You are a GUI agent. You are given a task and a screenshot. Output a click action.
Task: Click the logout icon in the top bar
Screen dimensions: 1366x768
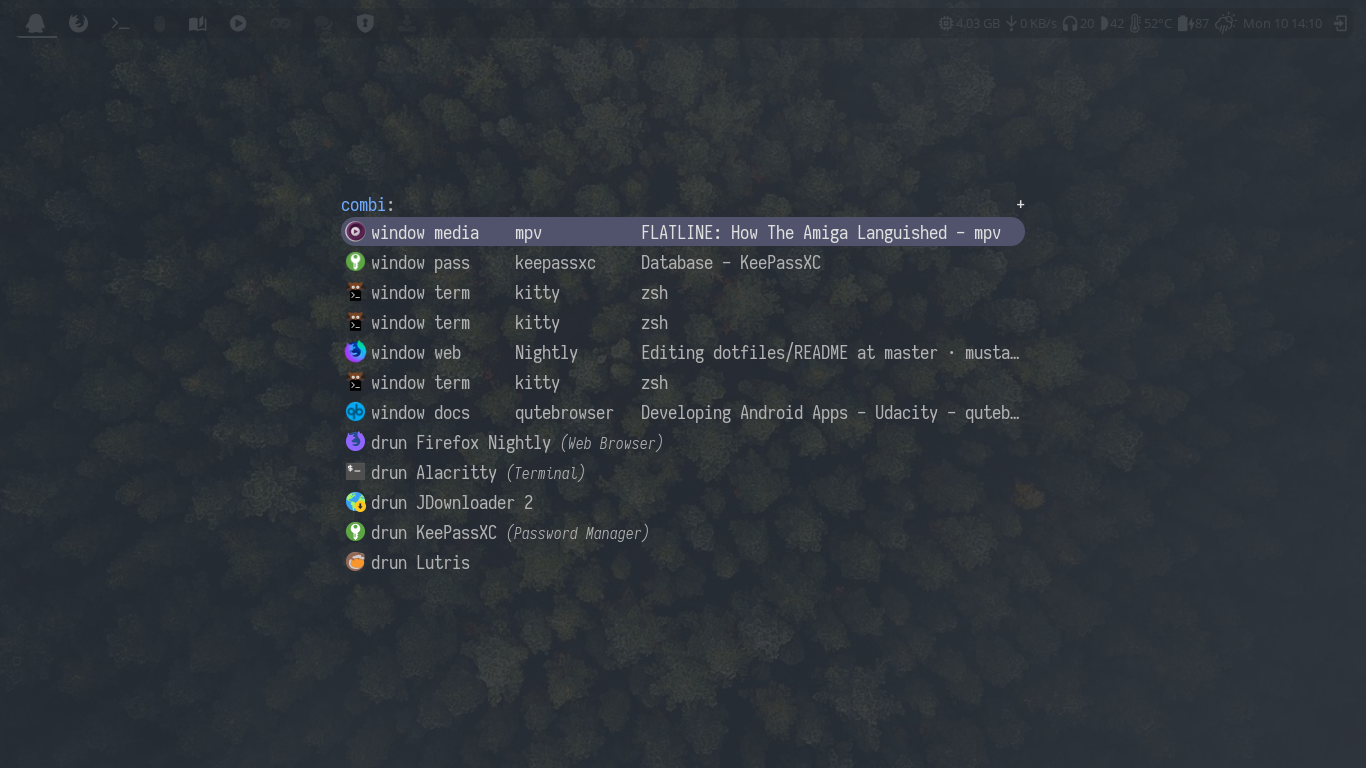pyautogui.click(x=1341, y=23)
